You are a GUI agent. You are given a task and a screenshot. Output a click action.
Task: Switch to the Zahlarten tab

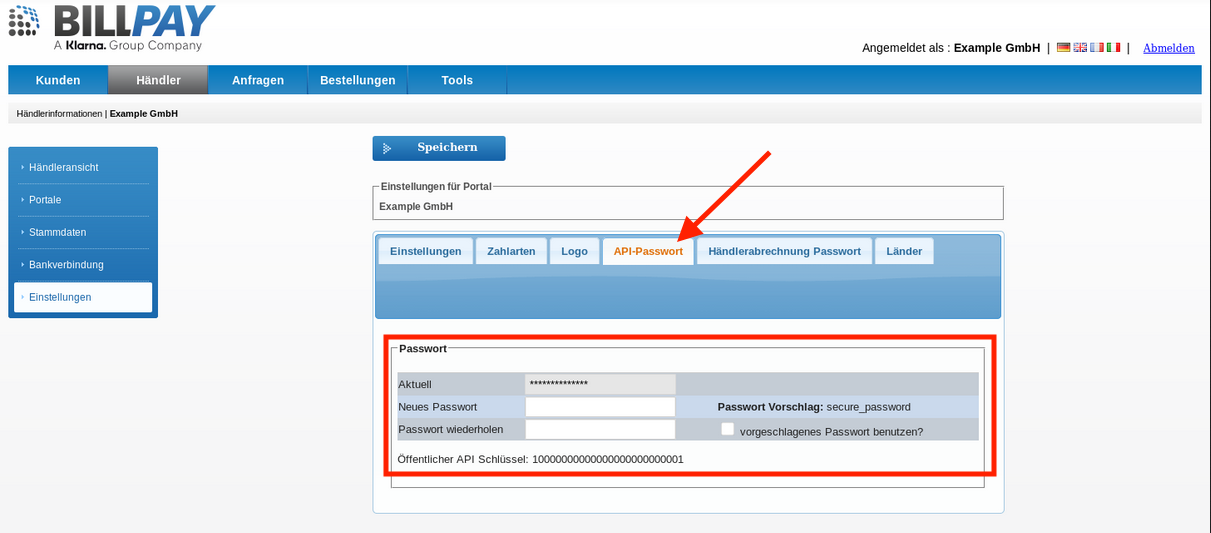point(511,251)
